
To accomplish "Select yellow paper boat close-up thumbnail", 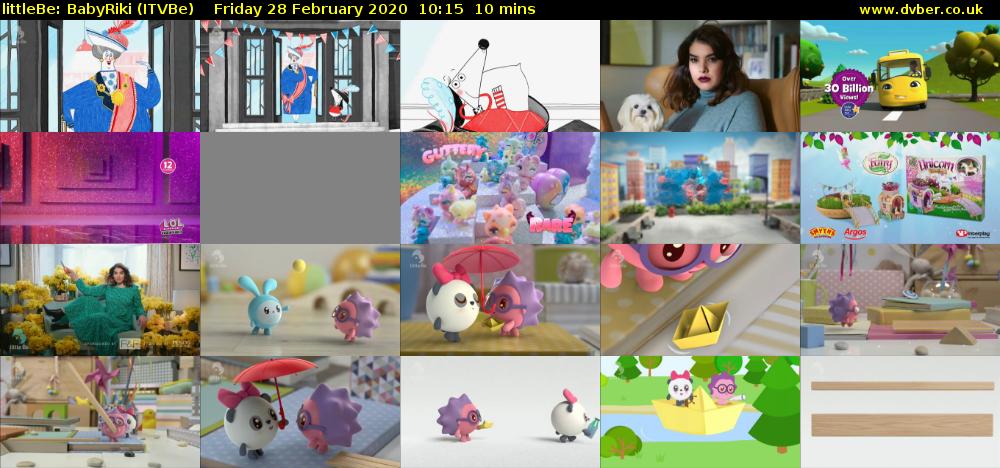I will click(x=700, y=300).
